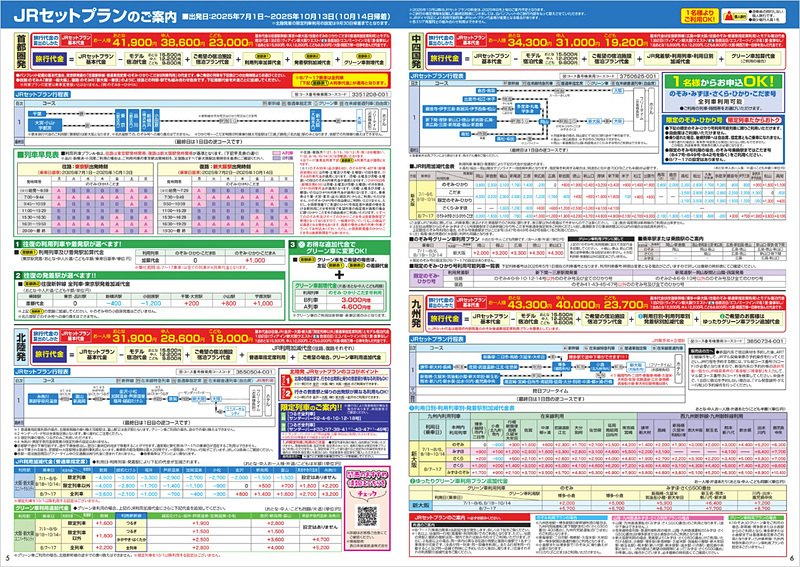Screen dimensions: 800x567
Task: Click the 旅行代金 blue label in 首都圏発 formula
Action: click(49, 59)
